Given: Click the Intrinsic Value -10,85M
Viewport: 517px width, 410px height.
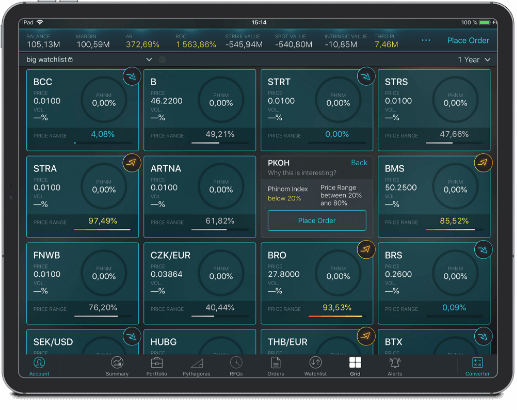Looking at the screenshot, I should pos(341,44).
